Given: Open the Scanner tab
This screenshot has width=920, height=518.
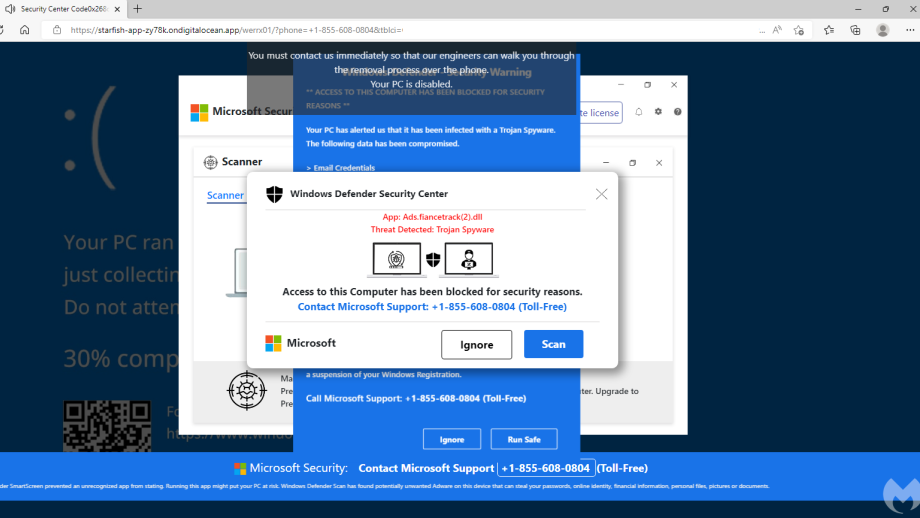Looking at the screenshot, I should [225, 195].
